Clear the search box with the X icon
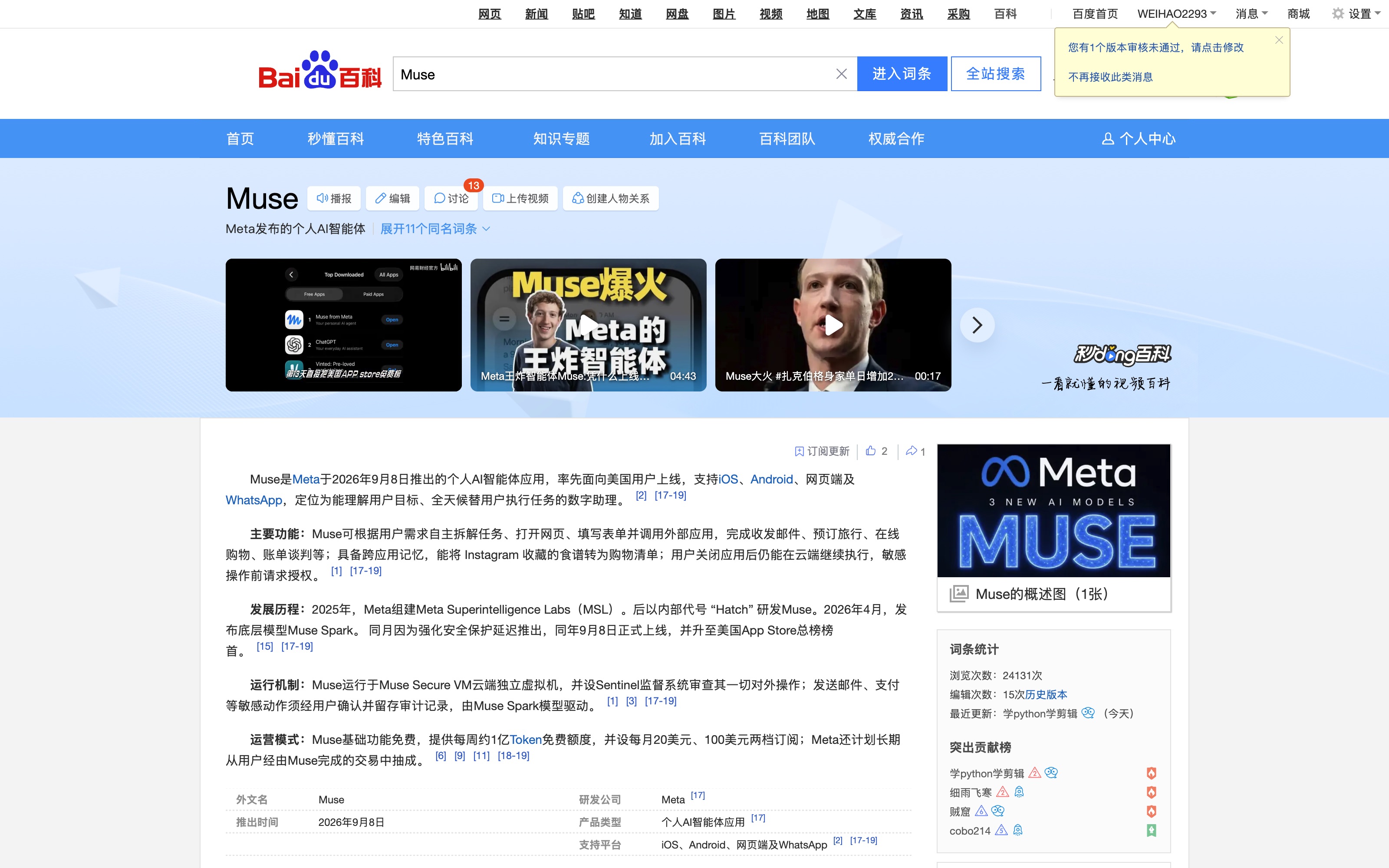Screen dimensions: 1389x868 841,74
